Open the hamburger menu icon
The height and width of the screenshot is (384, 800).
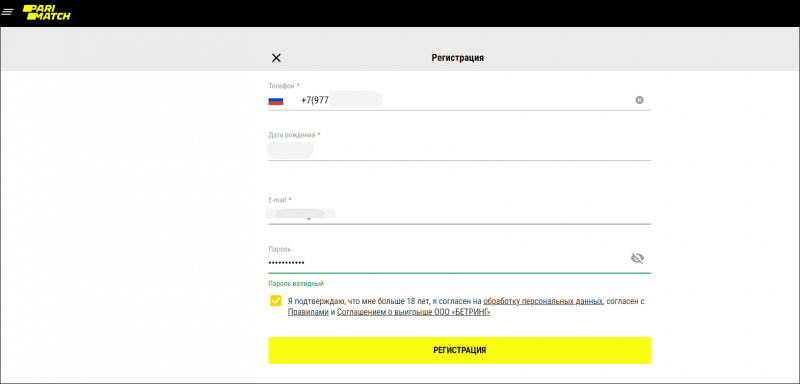coord(8,12)
